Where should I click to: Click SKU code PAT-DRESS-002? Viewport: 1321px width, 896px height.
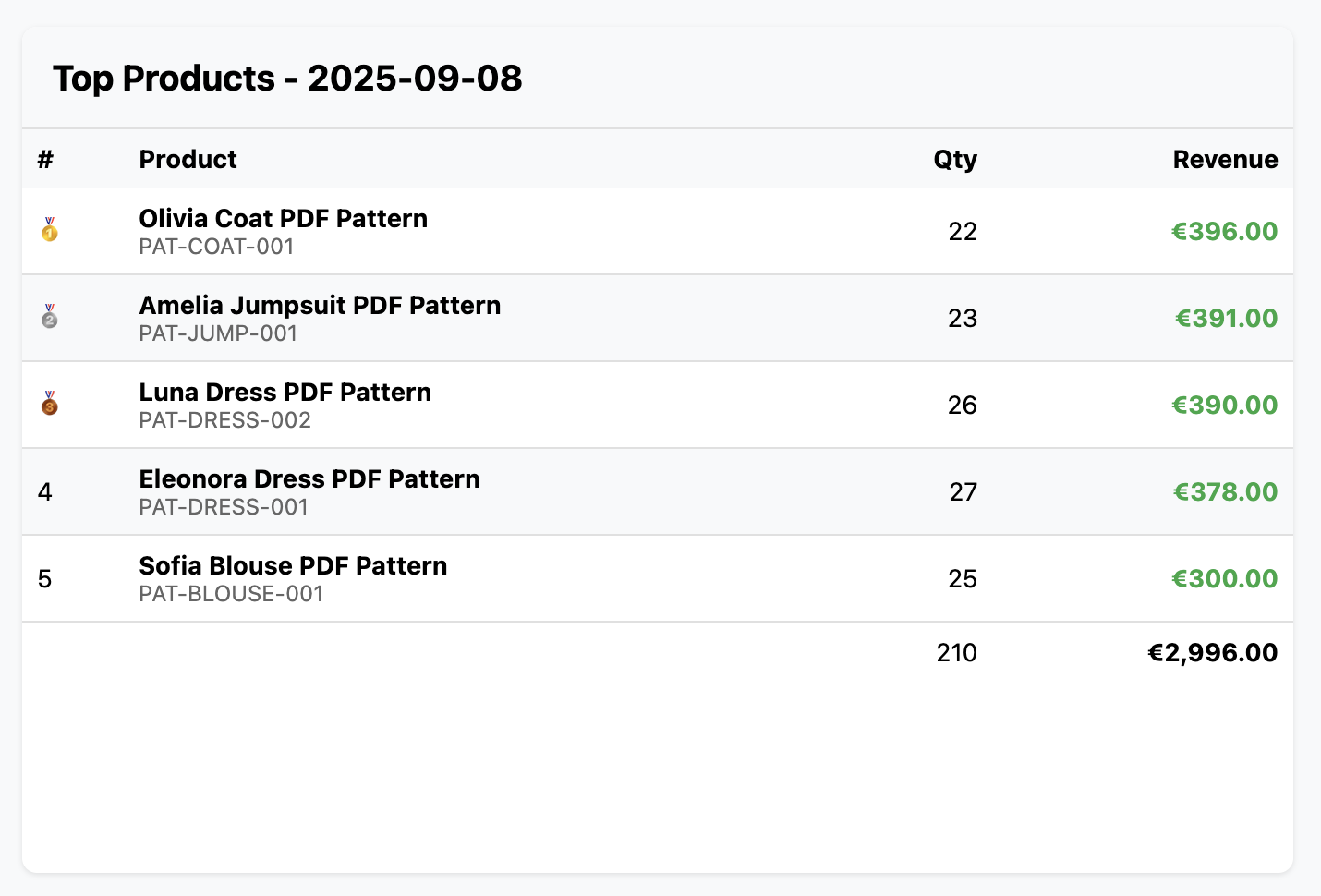224,421
